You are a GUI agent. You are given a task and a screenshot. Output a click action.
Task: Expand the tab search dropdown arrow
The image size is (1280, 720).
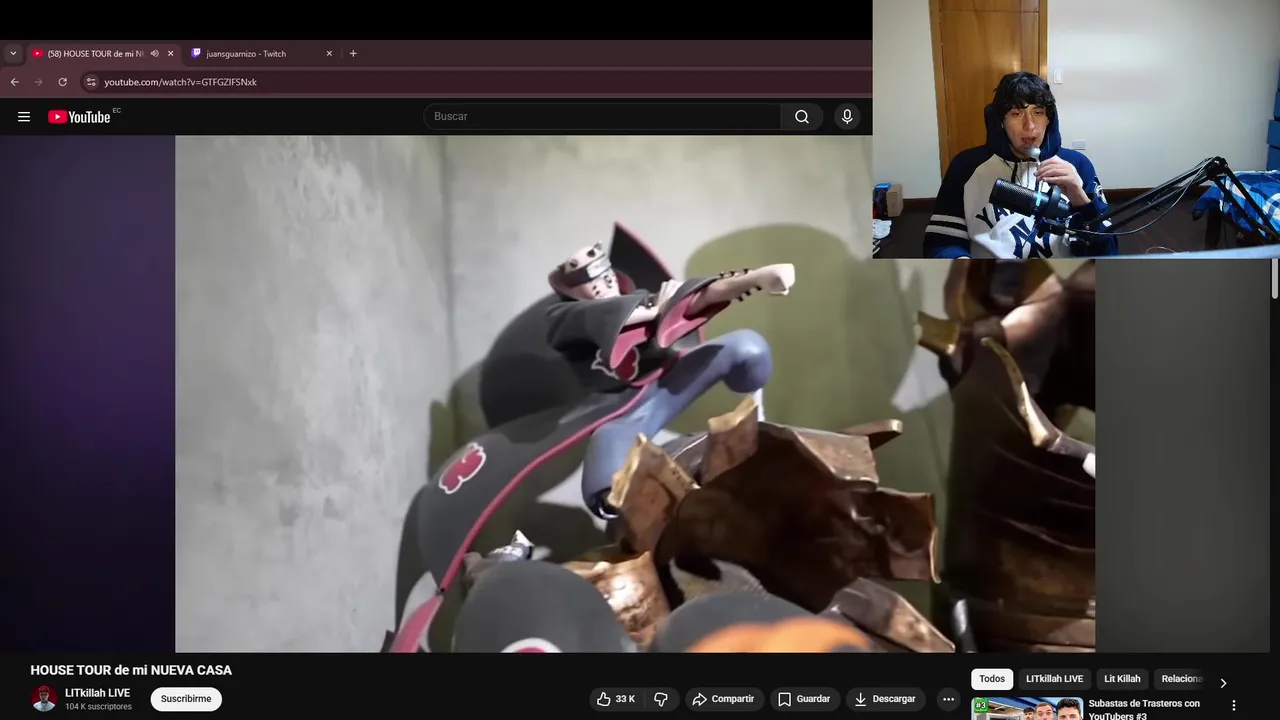[13, 54]
